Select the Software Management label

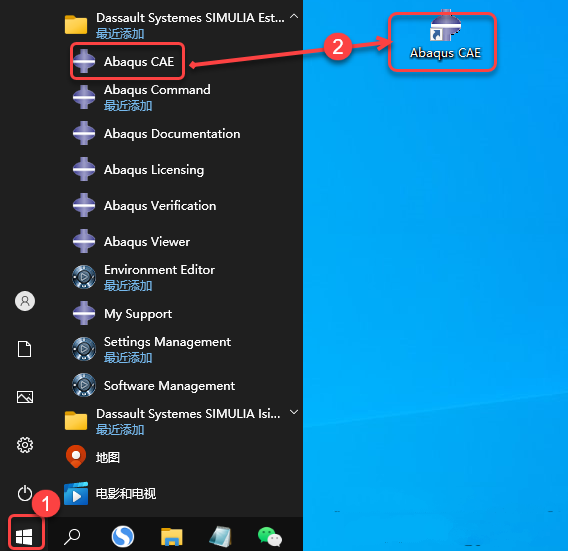click(170, 385)
